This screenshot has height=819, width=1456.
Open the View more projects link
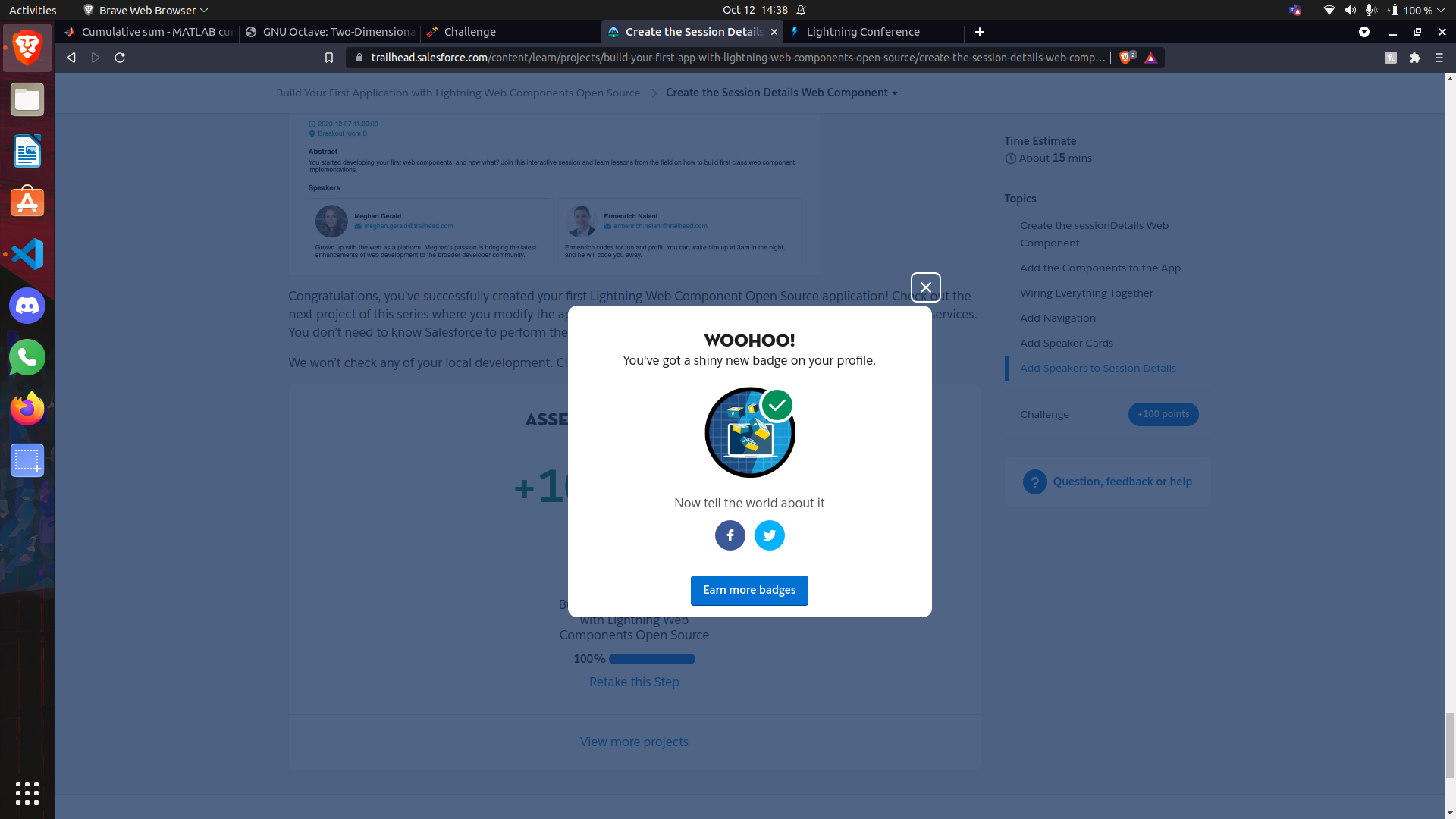pyautogui.click(x=634, y=742)
